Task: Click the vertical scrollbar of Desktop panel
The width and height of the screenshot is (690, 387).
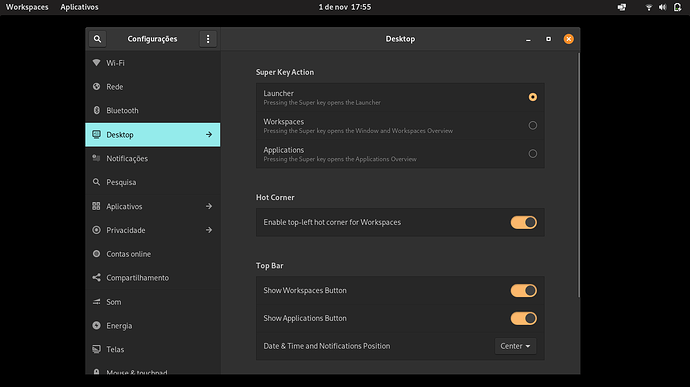Action: click(x=579, y=175)
